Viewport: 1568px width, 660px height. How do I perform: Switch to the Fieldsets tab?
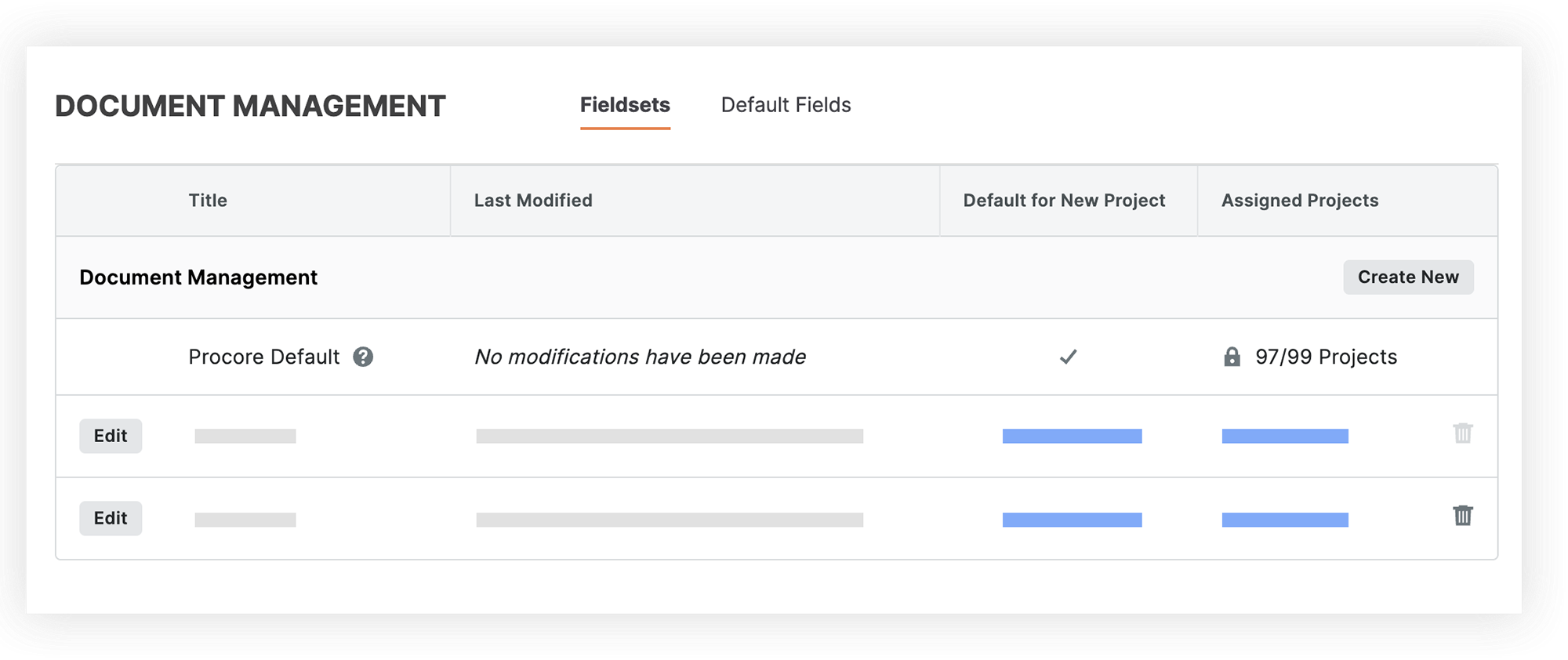tap(625, 105)
